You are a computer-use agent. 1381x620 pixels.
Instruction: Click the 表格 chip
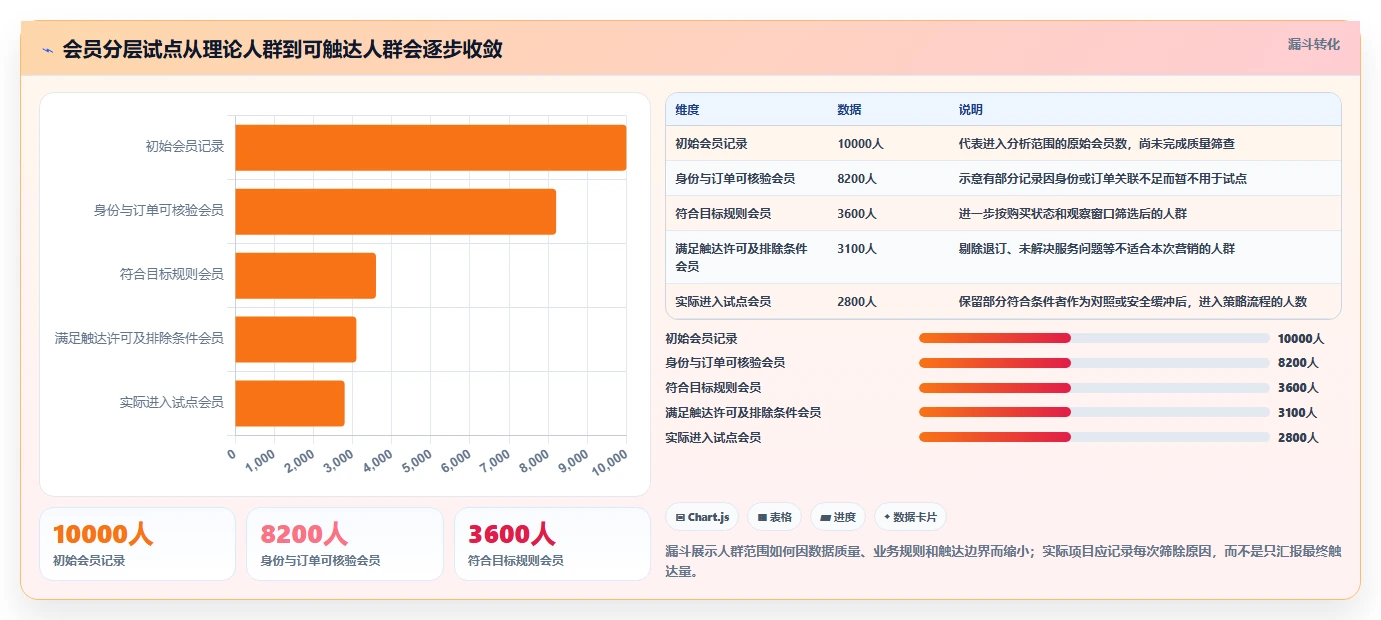775,517
